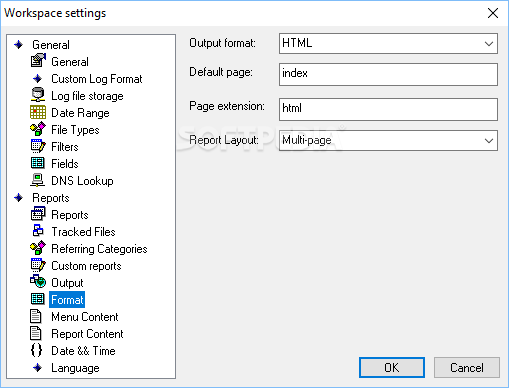Click the Date && Time braces icon
This screenshot has width=509, height=388.
tap(36, 350)
